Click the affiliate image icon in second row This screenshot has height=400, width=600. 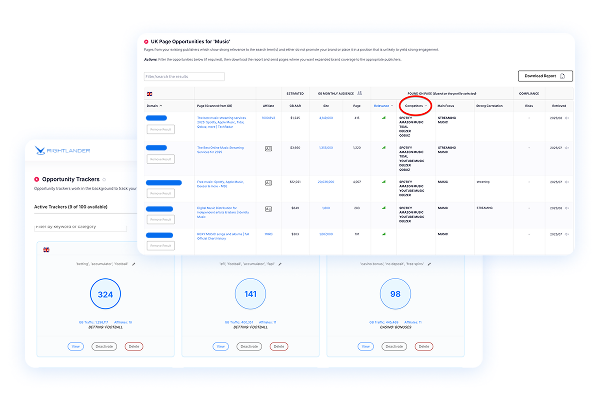[268, 147]
